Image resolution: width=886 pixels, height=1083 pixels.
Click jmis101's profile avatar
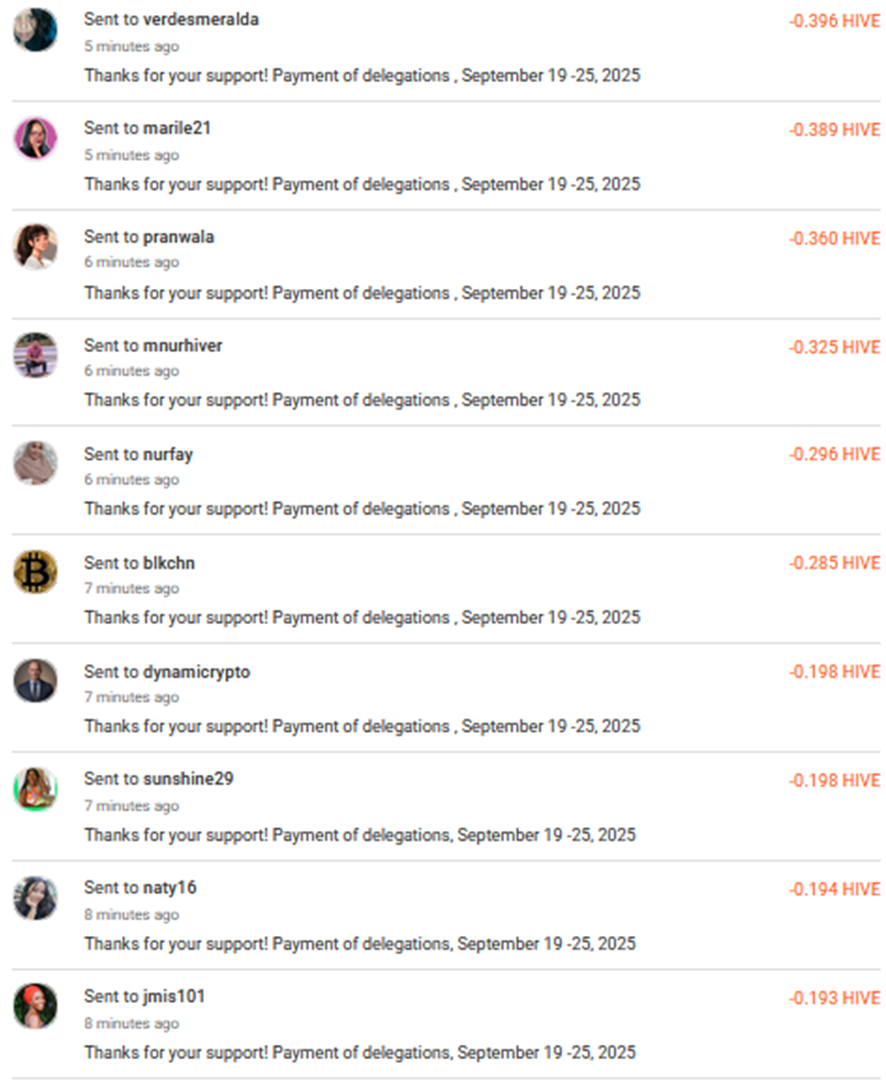pyautogui.click(x=35, y=1006)
